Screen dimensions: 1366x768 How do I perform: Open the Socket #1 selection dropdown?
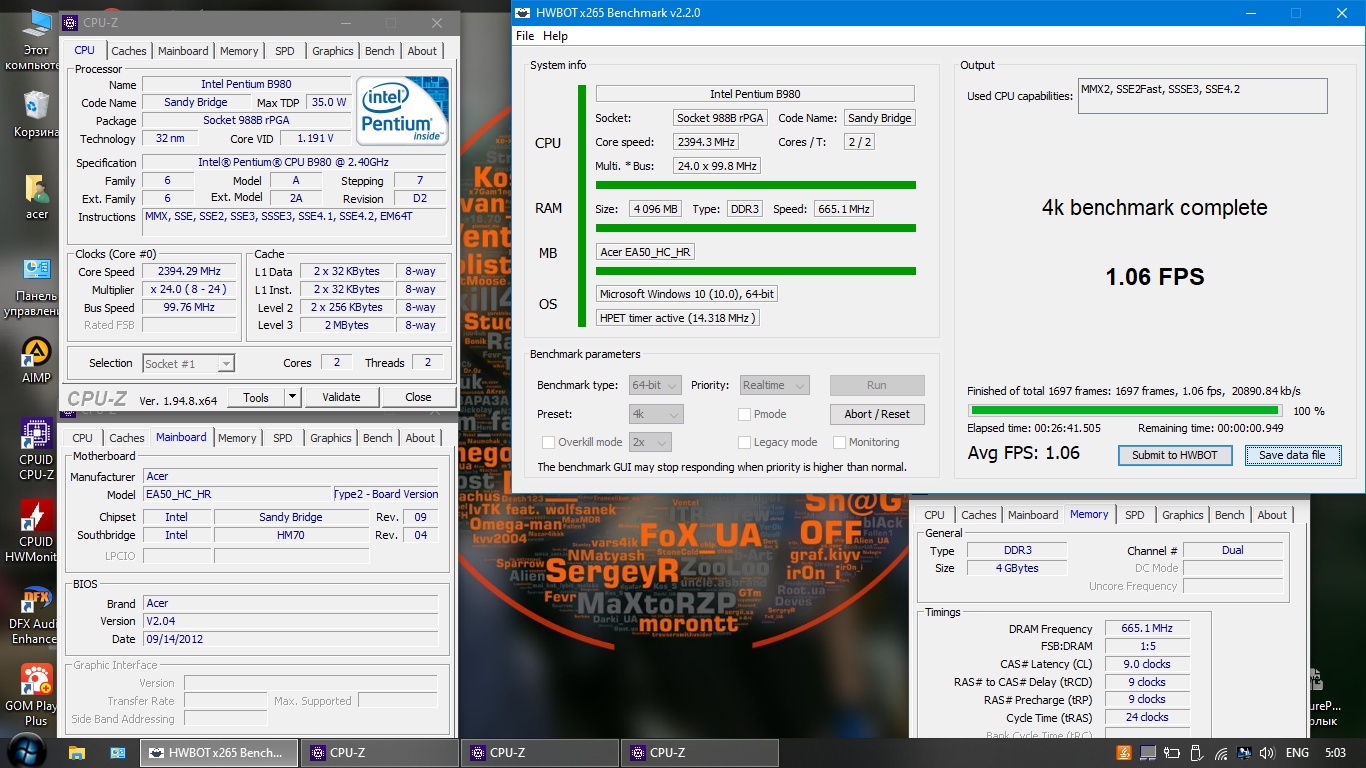[x=188, y=364]
